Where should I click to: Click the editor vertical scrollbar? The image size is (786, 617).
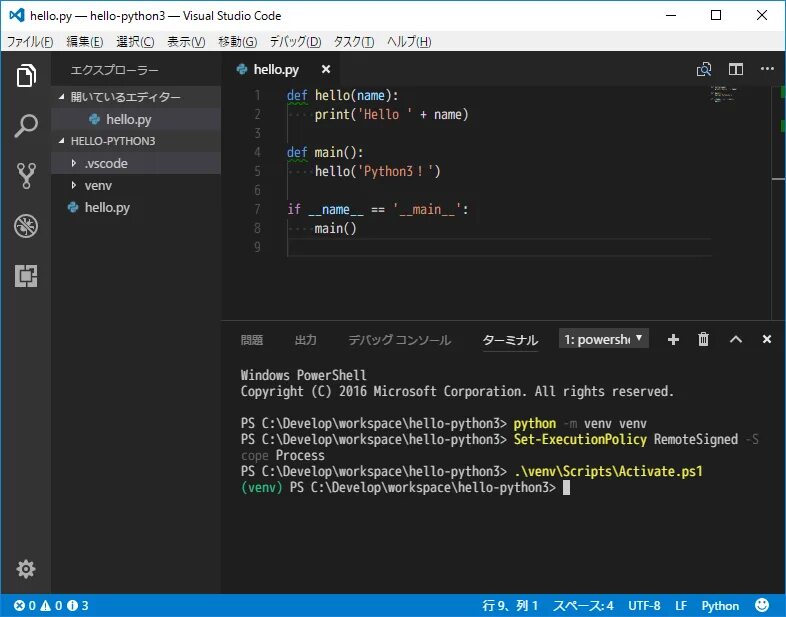[x=778, y=202]
